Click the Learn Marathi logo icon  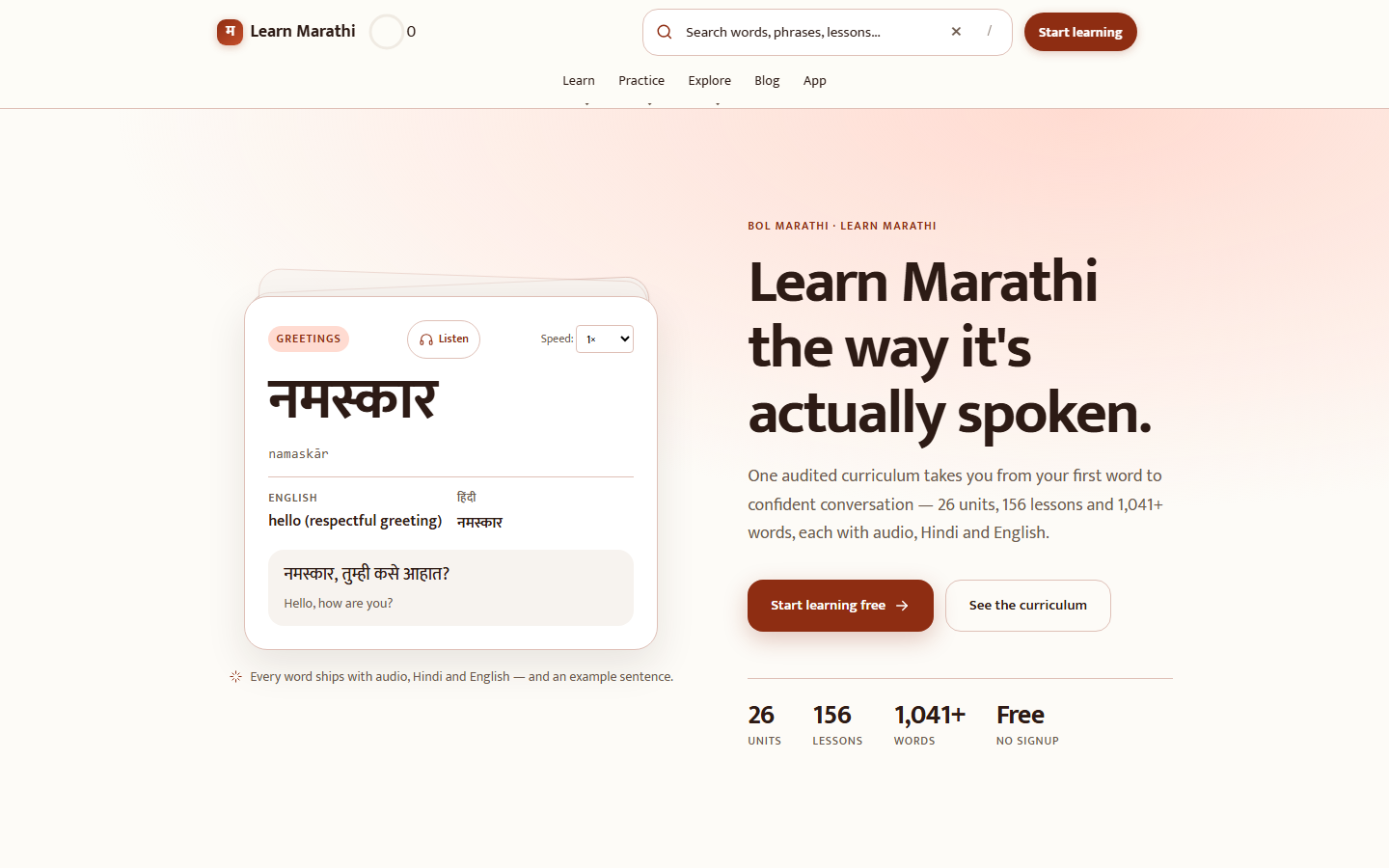coord(230,32)
